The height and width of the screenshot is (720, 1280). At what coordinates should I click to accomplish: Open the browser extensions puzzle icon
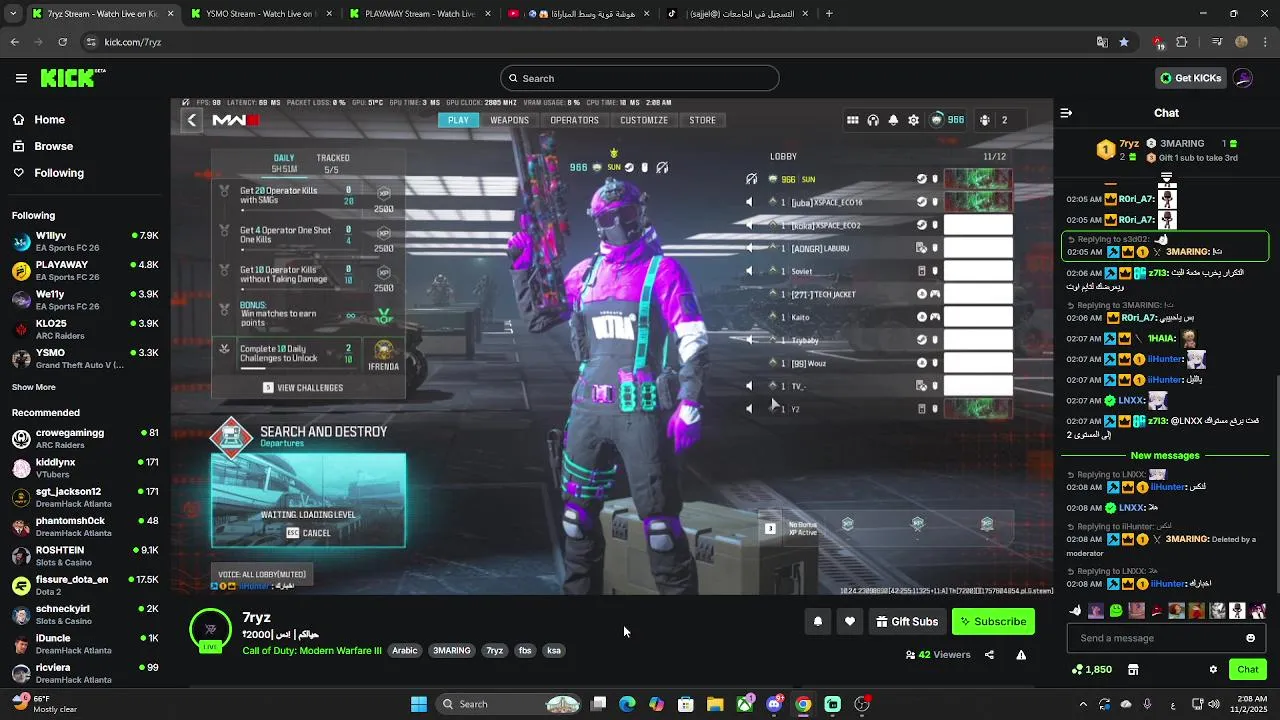pyautogui.click(x=1182, y=42)
